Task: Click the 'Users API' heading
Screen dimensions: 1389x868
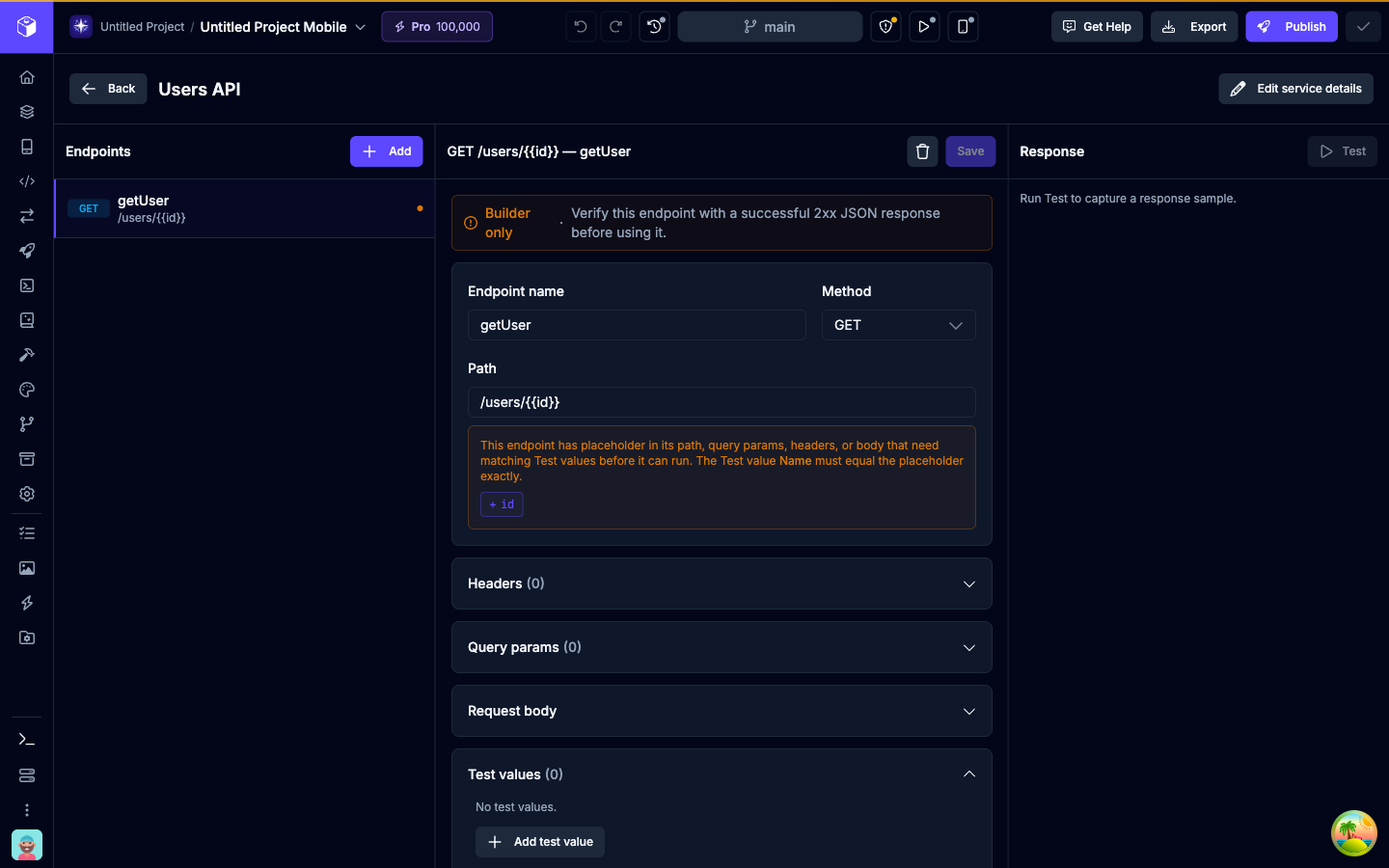Action: click(200, 89)
